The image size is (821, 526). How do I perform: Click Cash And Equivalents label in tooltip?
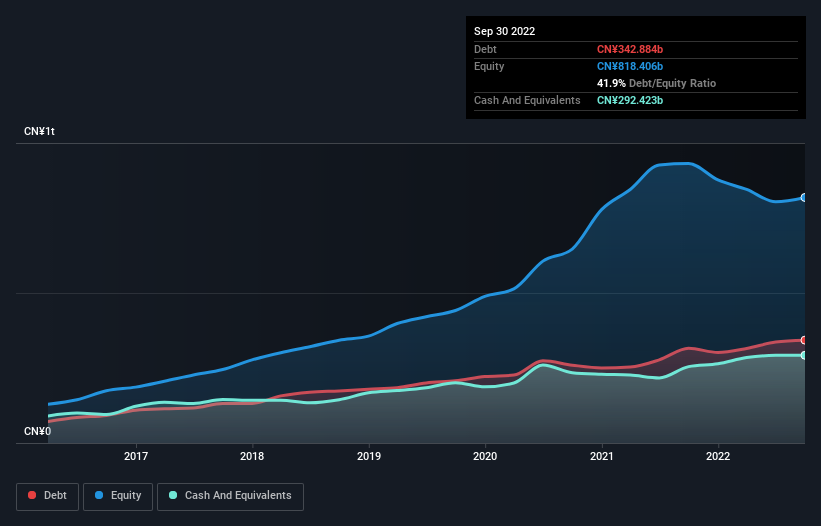click(x=527, y=100)
